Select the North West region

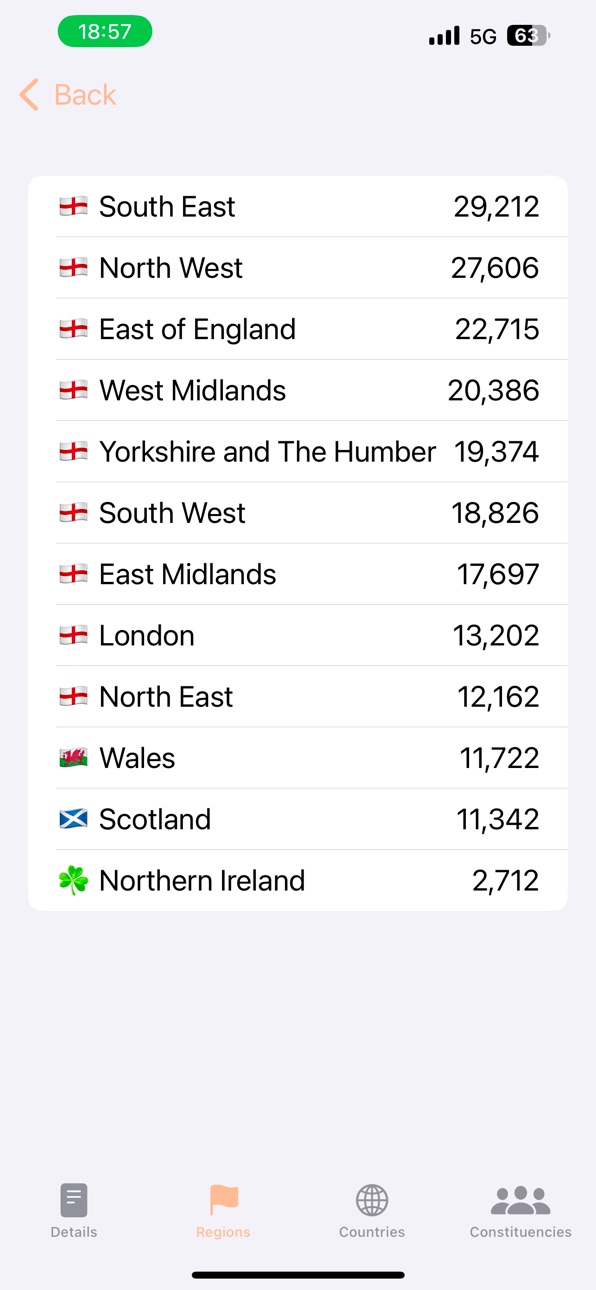[298, 268]
